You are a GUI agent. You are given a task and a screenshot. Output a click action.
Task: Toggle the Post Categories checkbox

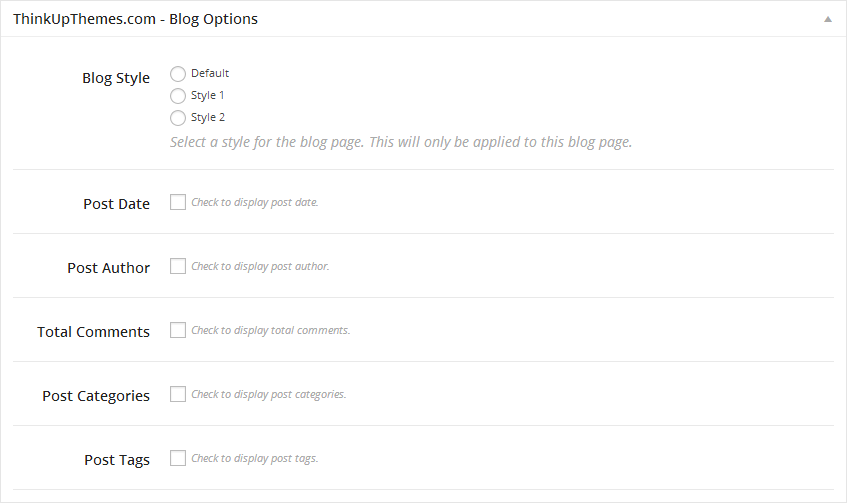click(x=178, y=394)
